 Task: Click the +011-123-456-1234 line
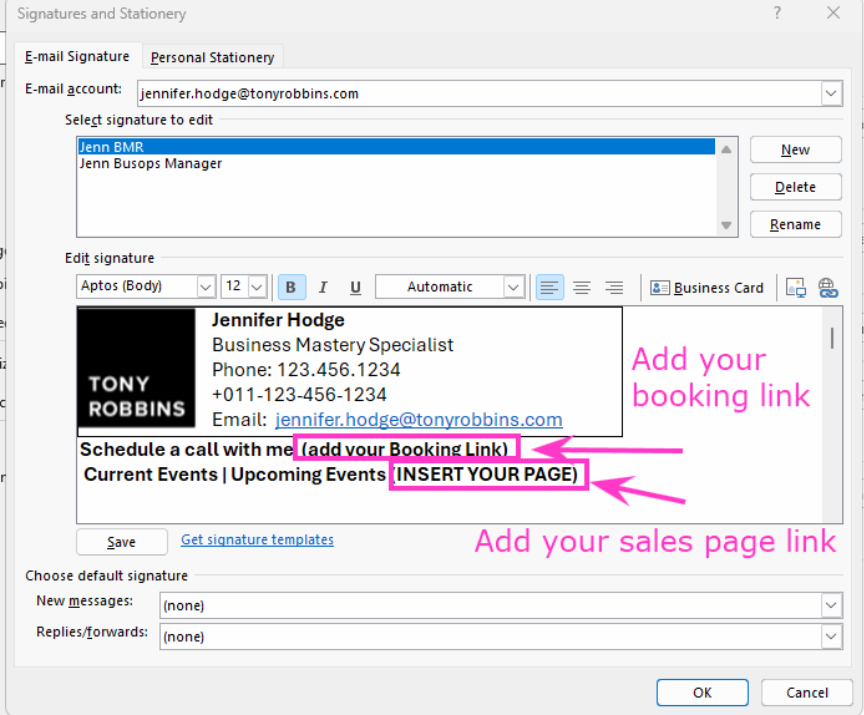(x=299, y=394)
